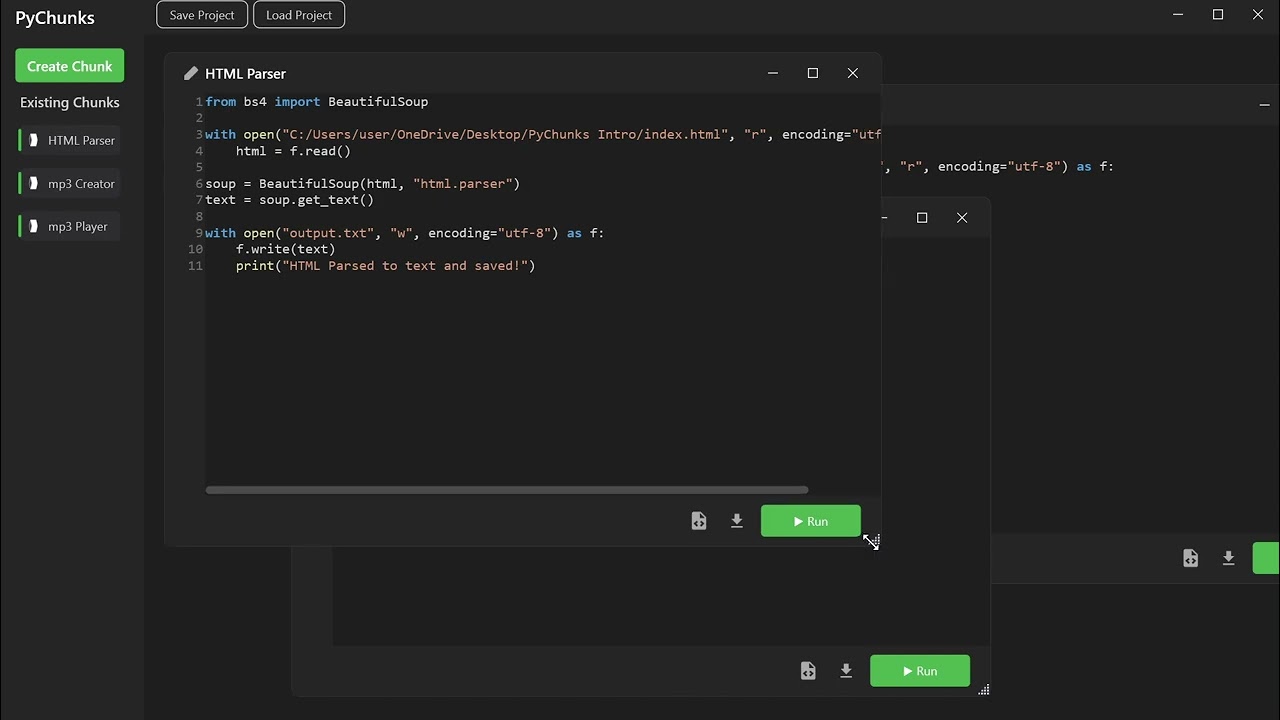This screenshot has width=1280, height=720.
Task: Click the line starting 'with open("C:/Users/user'
Action: coord(543,134)
